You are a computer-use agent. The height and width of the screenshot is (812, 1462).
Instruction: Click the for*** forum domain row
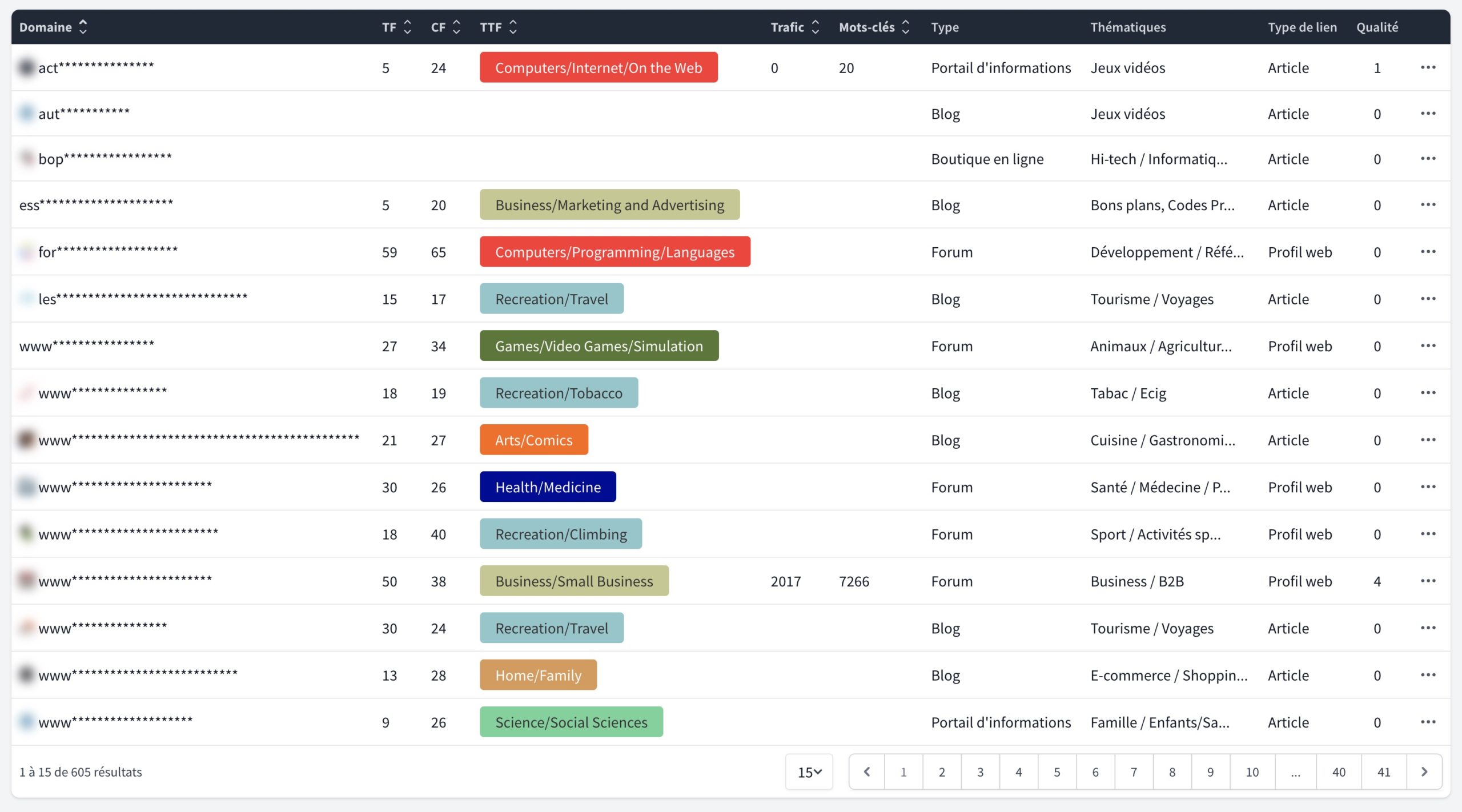point(108,252)
